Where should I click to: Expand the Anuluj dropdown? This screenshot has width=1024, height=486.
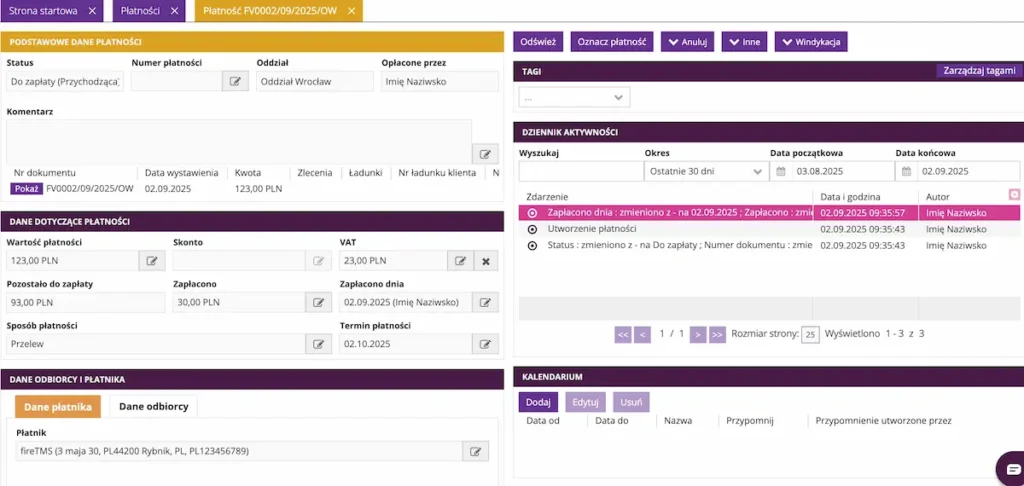click(688, 42)
